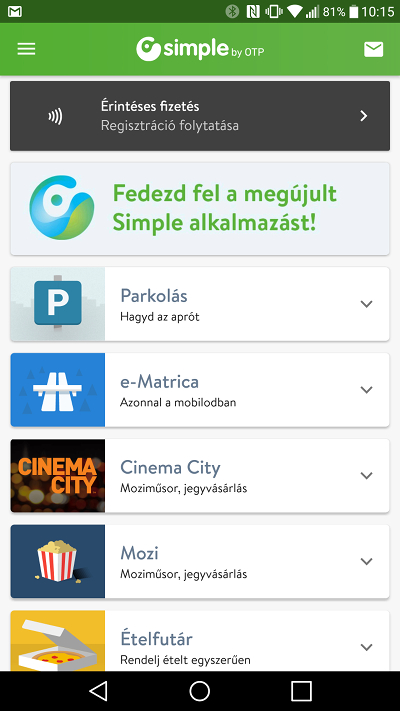Tap the Mozi popcorn icon
The height and width of the screenshot is (711, 400).
coord(58,561)
